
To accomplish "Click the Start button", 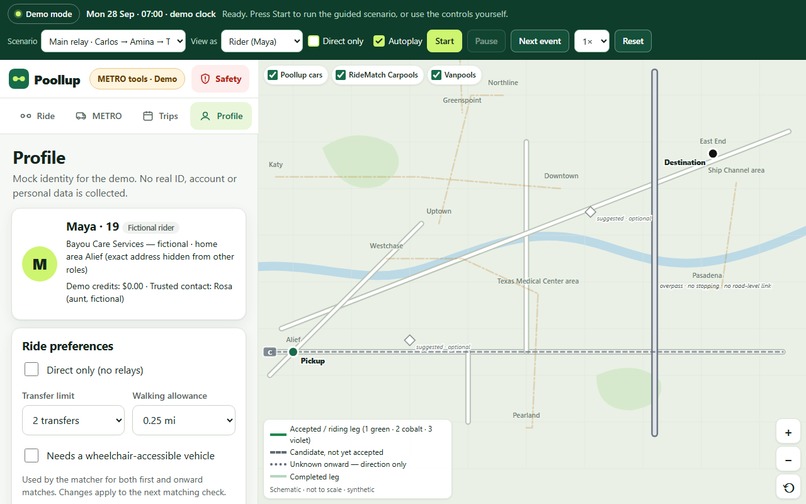I will click(x=445, y=41).
